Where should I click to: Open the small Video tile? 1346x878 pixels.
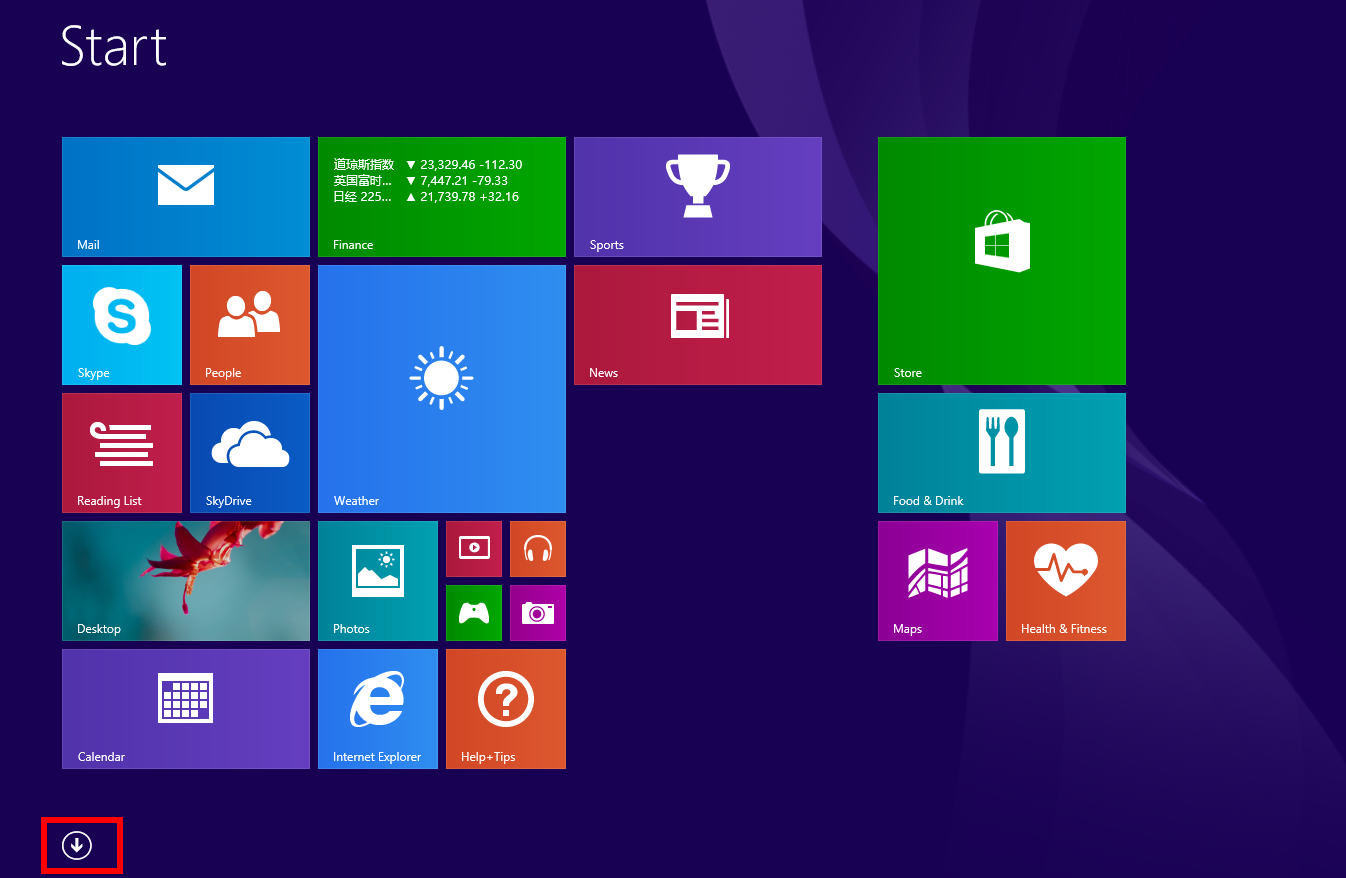(x=474, y=549)
